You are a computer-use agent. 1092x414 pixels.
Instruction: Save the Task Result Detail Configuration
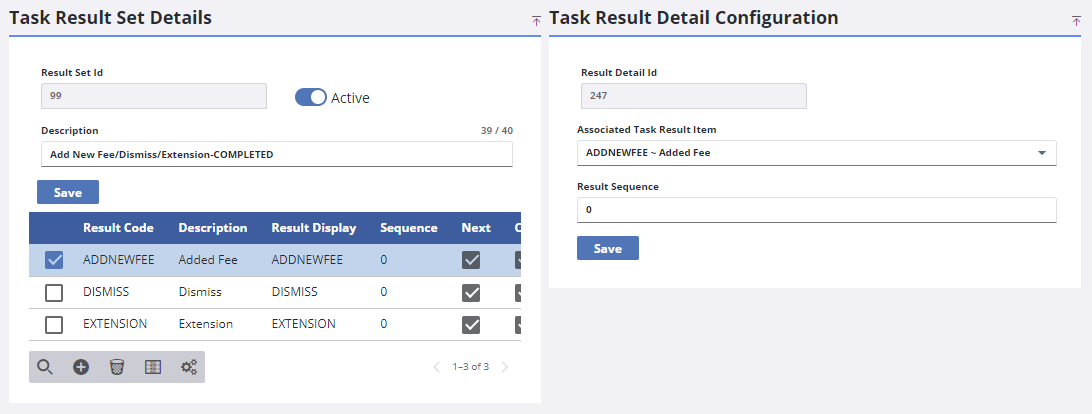click(608, 248)
